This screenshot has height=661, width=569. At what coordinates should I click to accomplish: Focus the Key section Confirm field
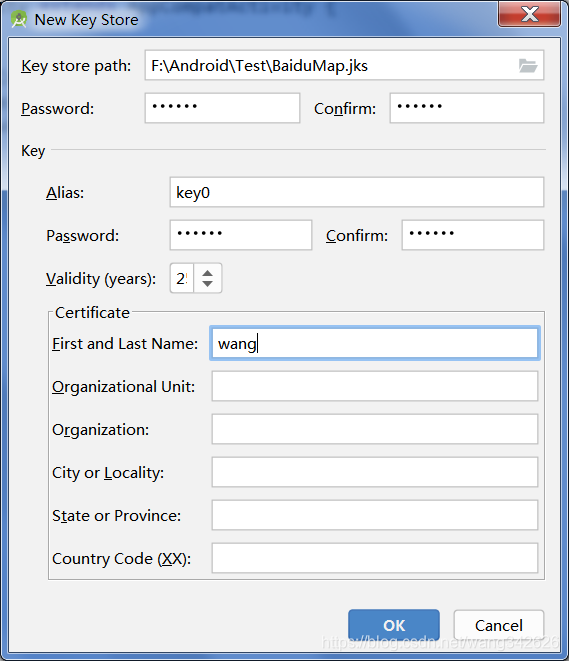(x=472, y=235)
